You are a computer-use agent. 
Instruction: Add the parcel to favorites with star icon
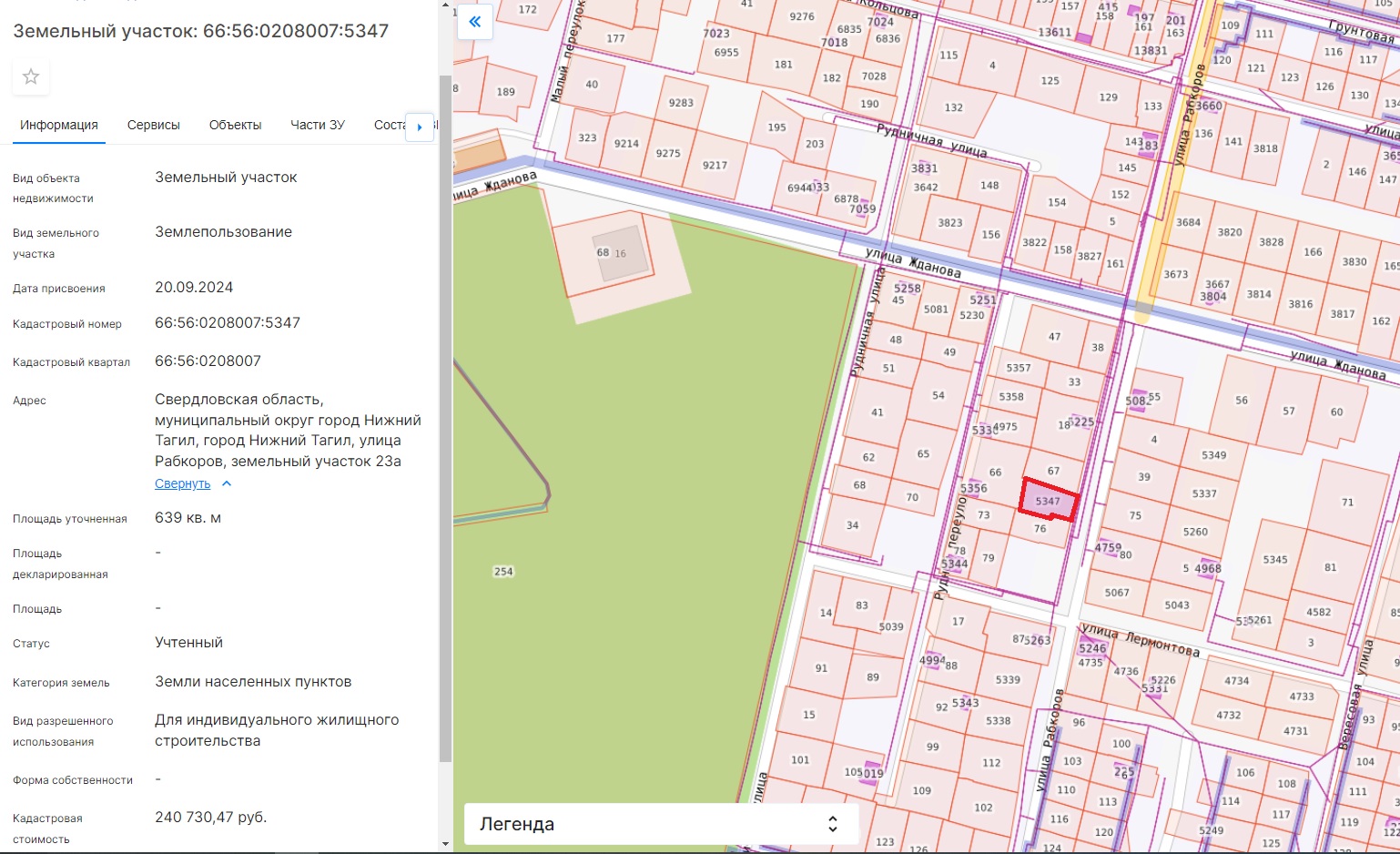click(31, 77)
